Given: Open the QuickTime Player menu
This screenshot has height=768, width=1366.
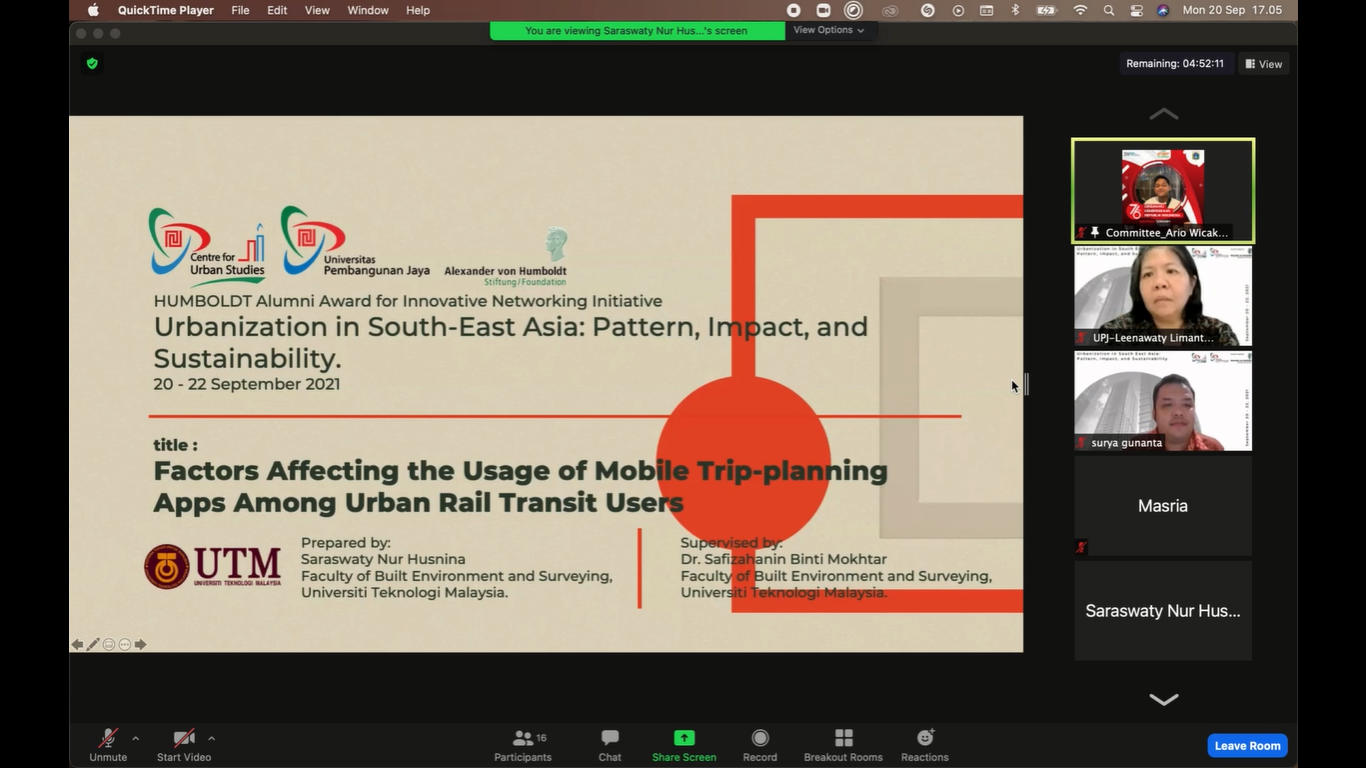Looking at the screenshot, I should point(165,10).
